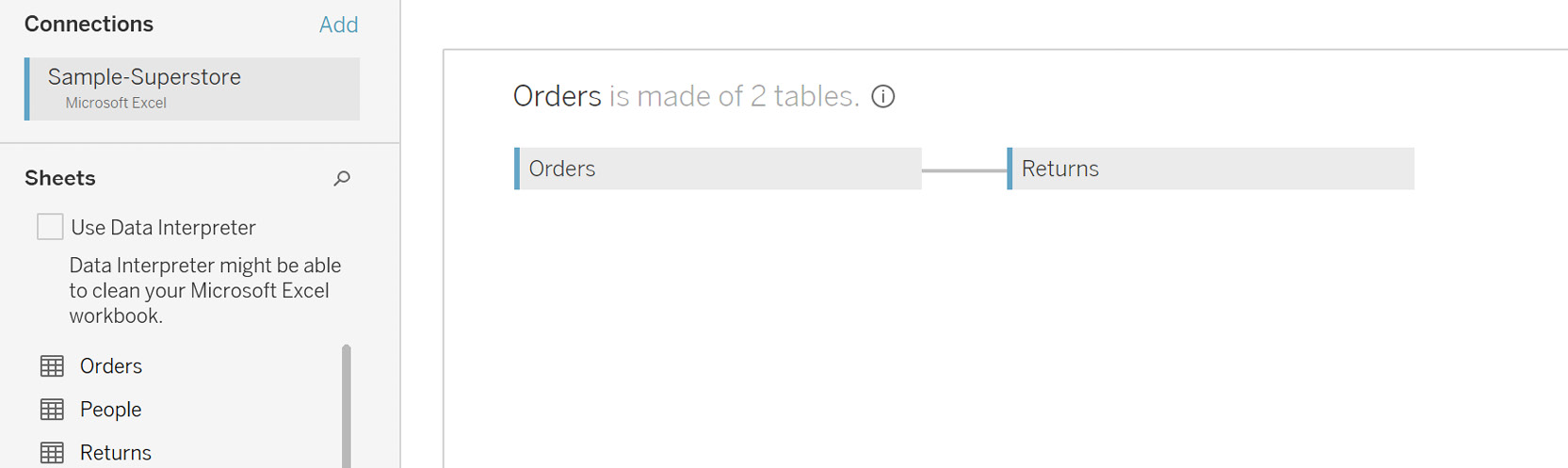Click the Orders heading above the canvas

[557, 96]
